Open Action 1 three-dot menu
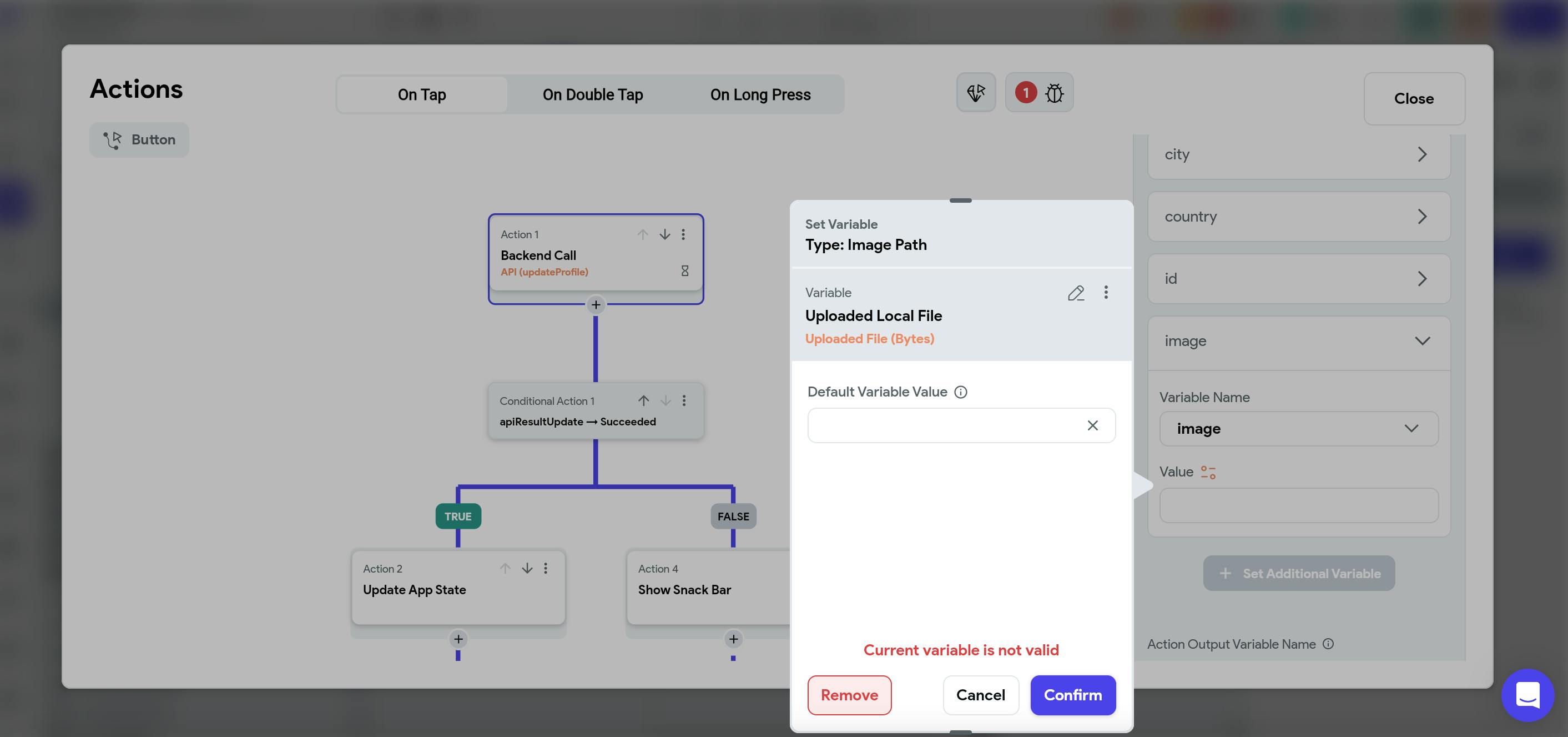Viewport: 1568px width, 737px height. pos(684,234)
